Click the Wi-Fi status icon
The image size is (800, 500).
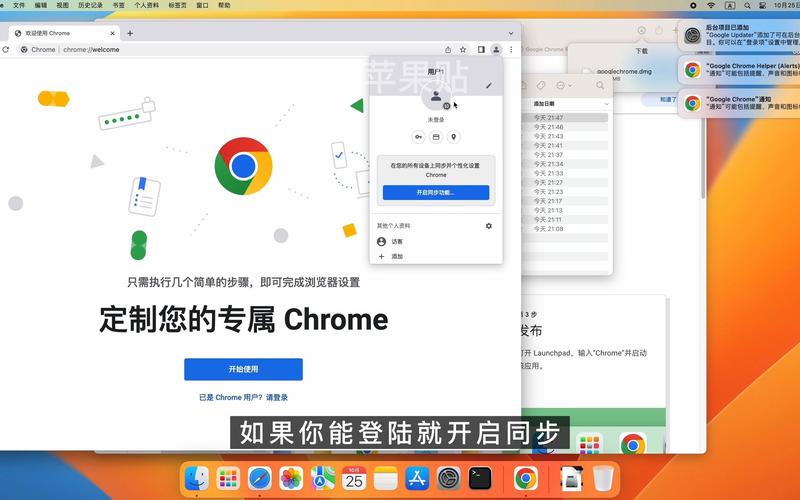[x=711, y=5]
